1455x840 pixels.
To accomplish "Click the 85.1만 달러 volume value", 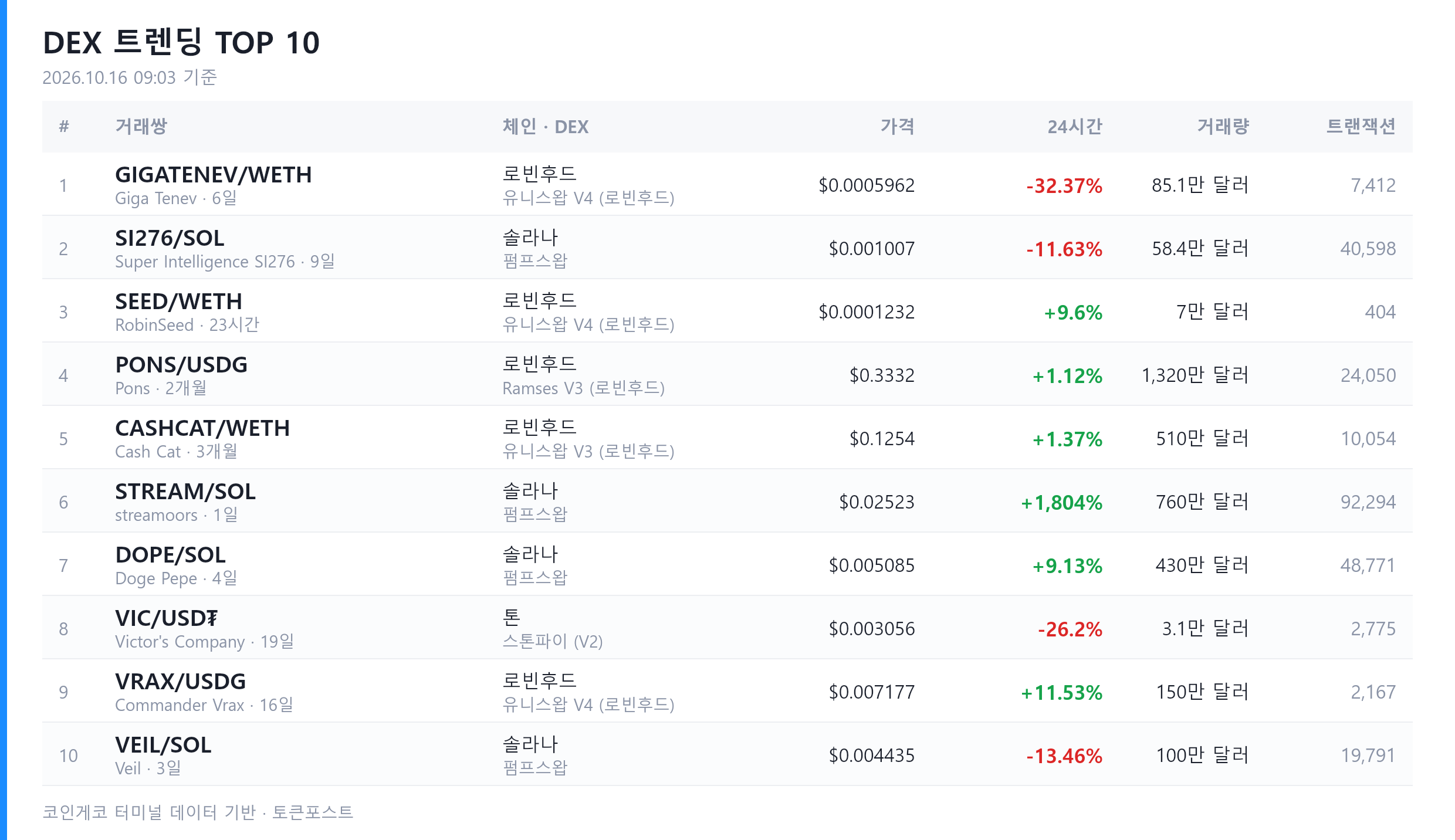I will tap(1200, 185).
